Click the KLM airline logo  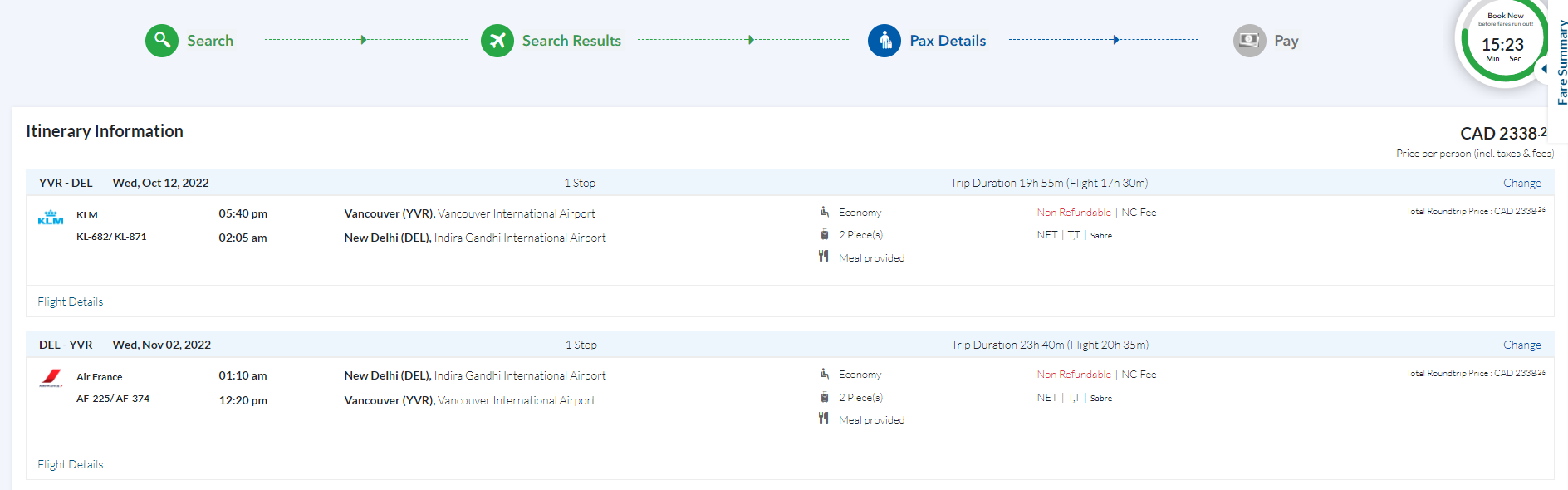[51, 218]
